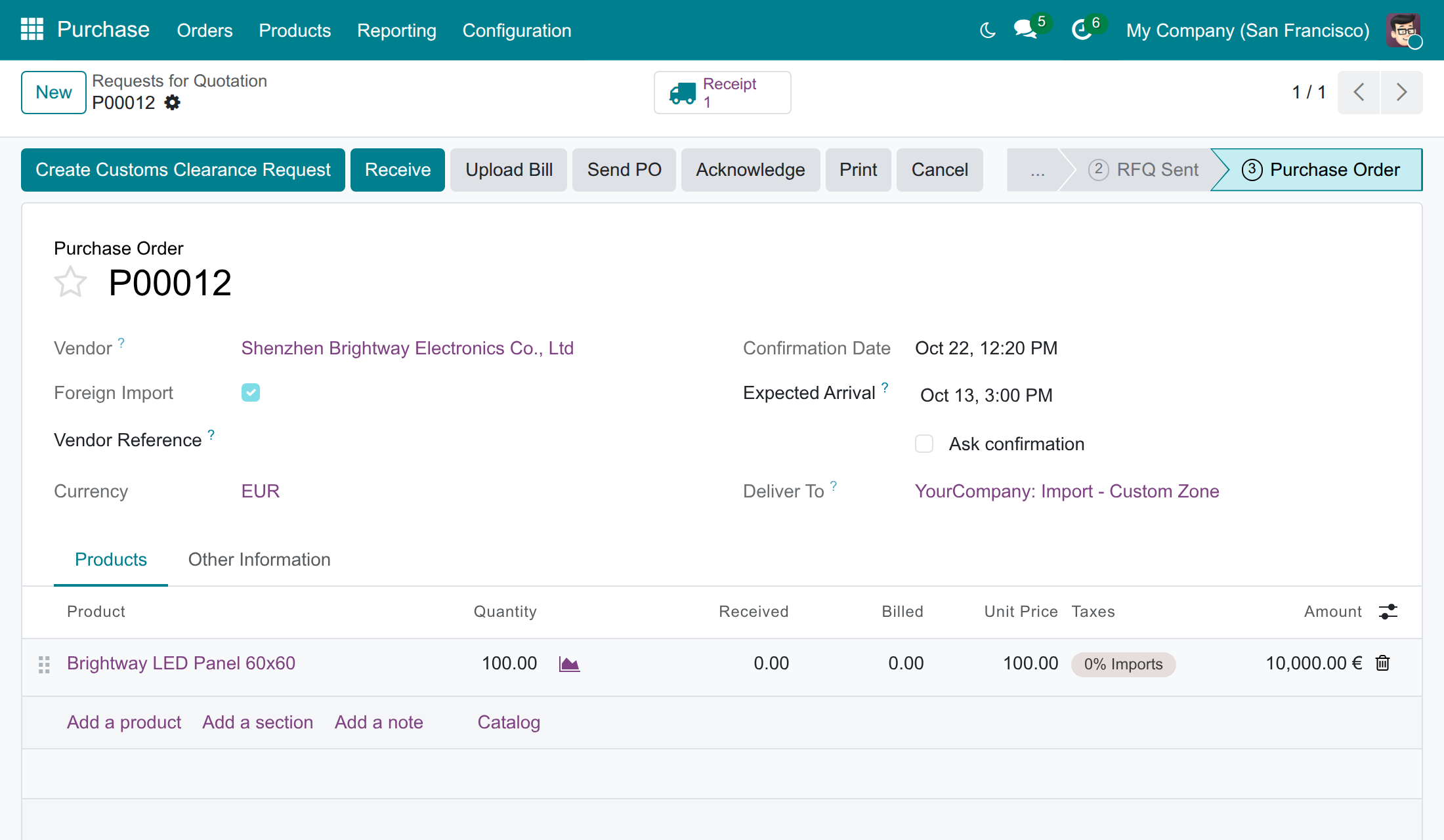Open the Reporting menu
This screenshot has width=1444, height=840.
coord(396,30)
